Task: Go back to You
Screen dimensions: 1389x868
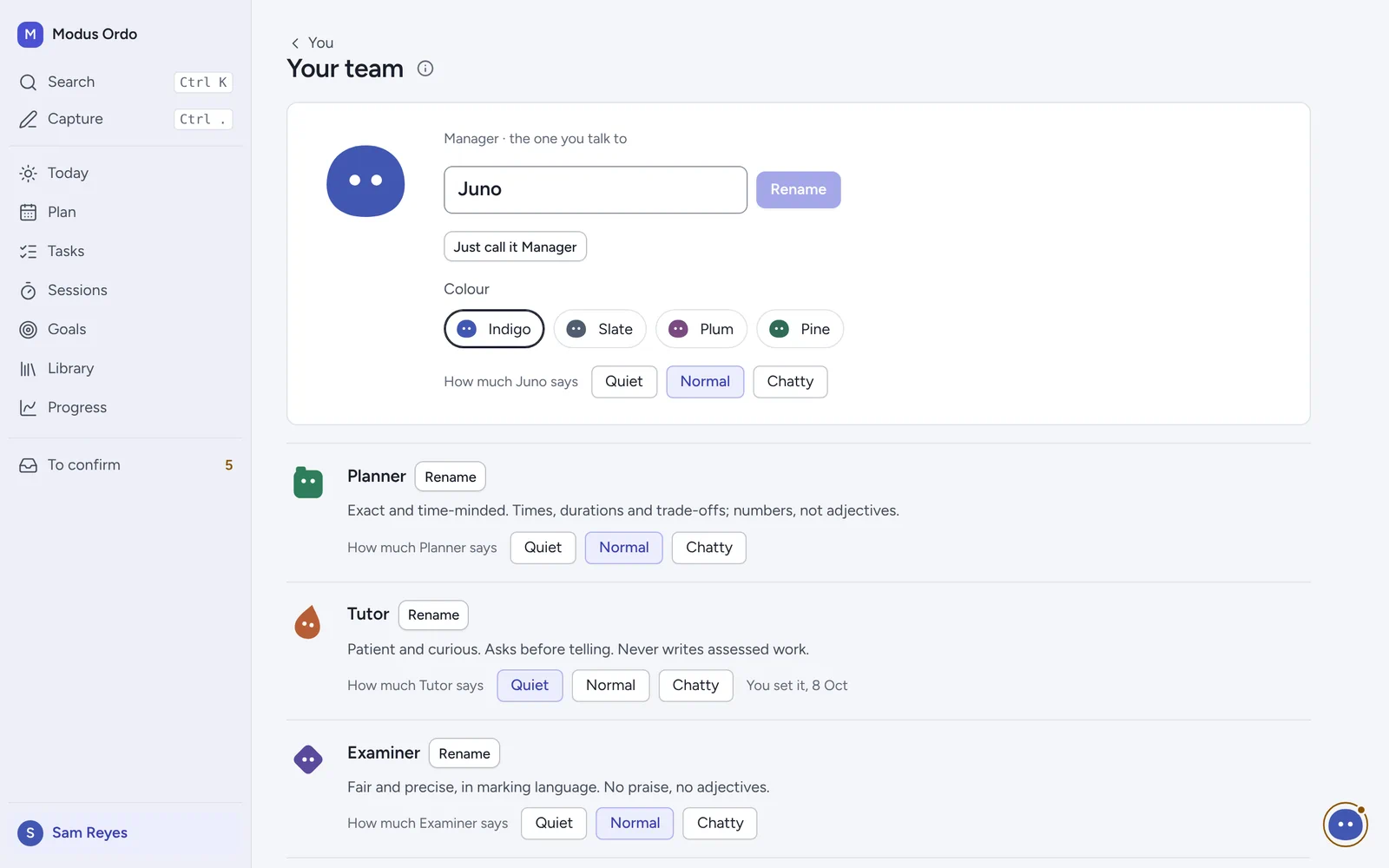Action: 312,43
